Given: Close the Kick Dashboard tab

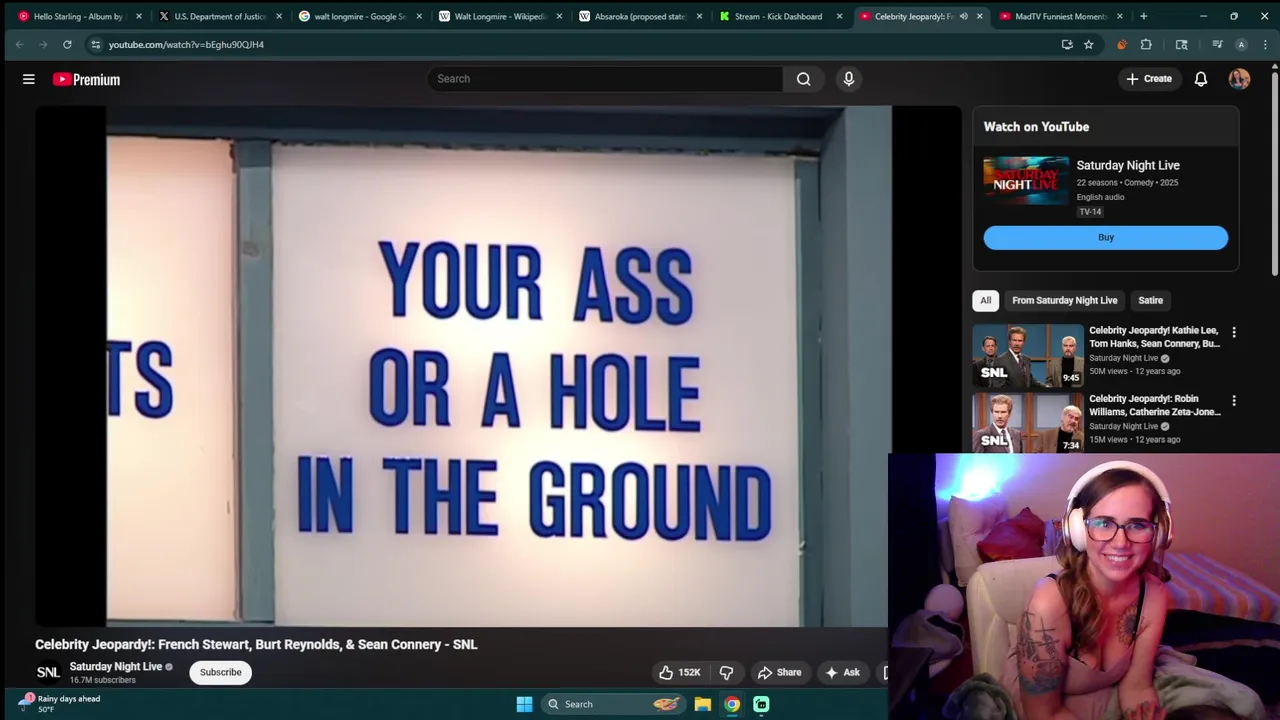Looking at the screenshot, I should (x=839, y=16).
